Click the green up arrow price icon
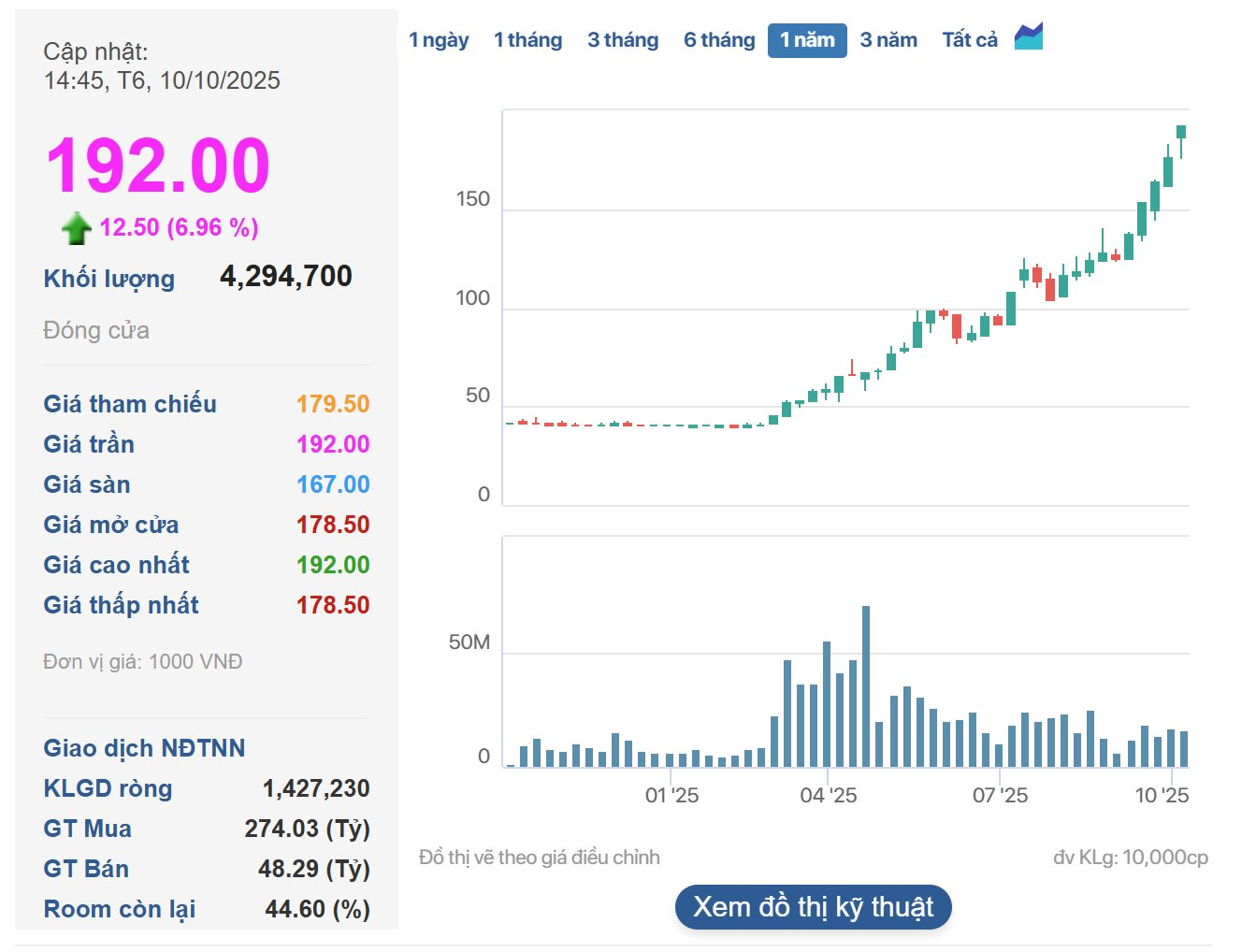This screenshot has width=1256, height=952. click(76, 227)
